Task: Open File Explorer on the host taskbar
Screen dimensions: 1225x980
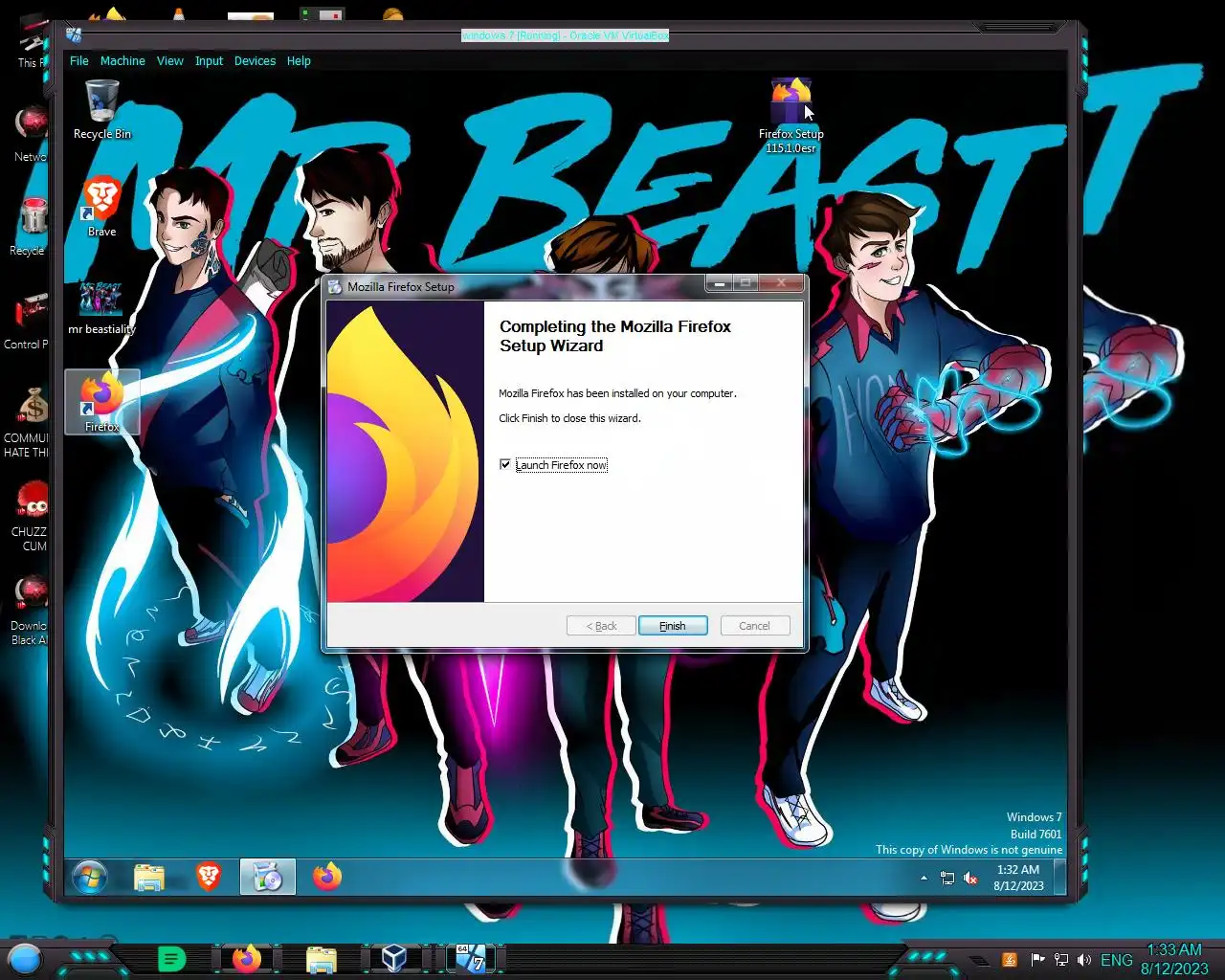Action: (322, 959)
